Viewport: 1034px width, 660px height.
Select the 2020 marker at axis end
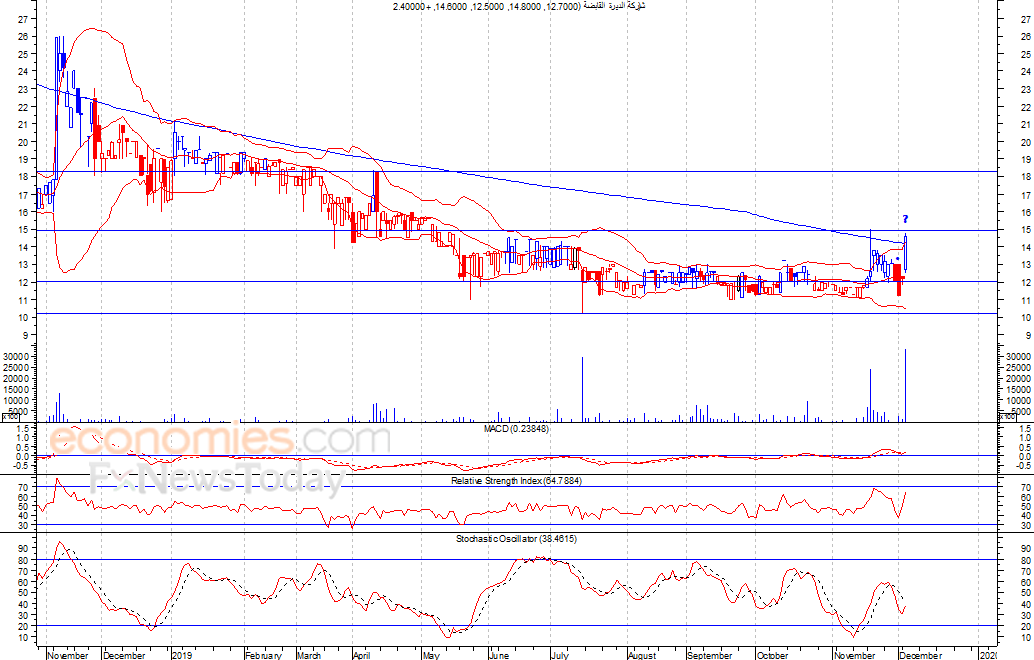(988, 655)
